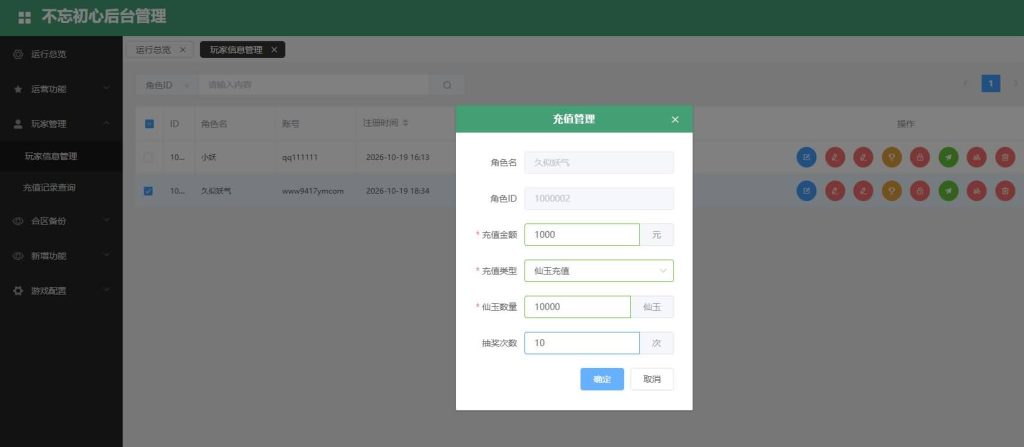Check the checkbox for 小妖 row
The height and width of the screenshot is (447, 1024).
[x=148, y=157]
